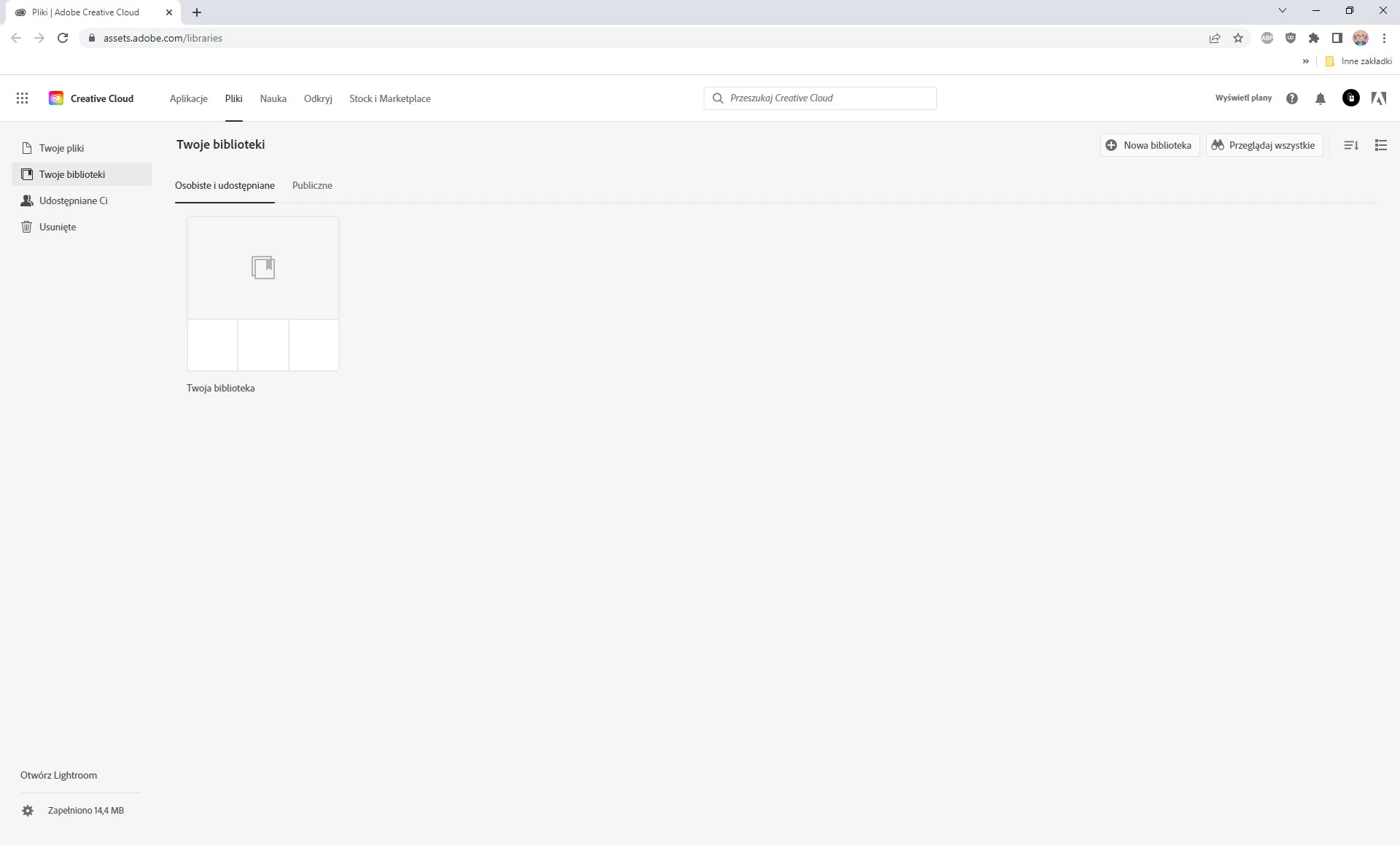
Task: Open the app switcher grid icon
Action: [22, 98]
